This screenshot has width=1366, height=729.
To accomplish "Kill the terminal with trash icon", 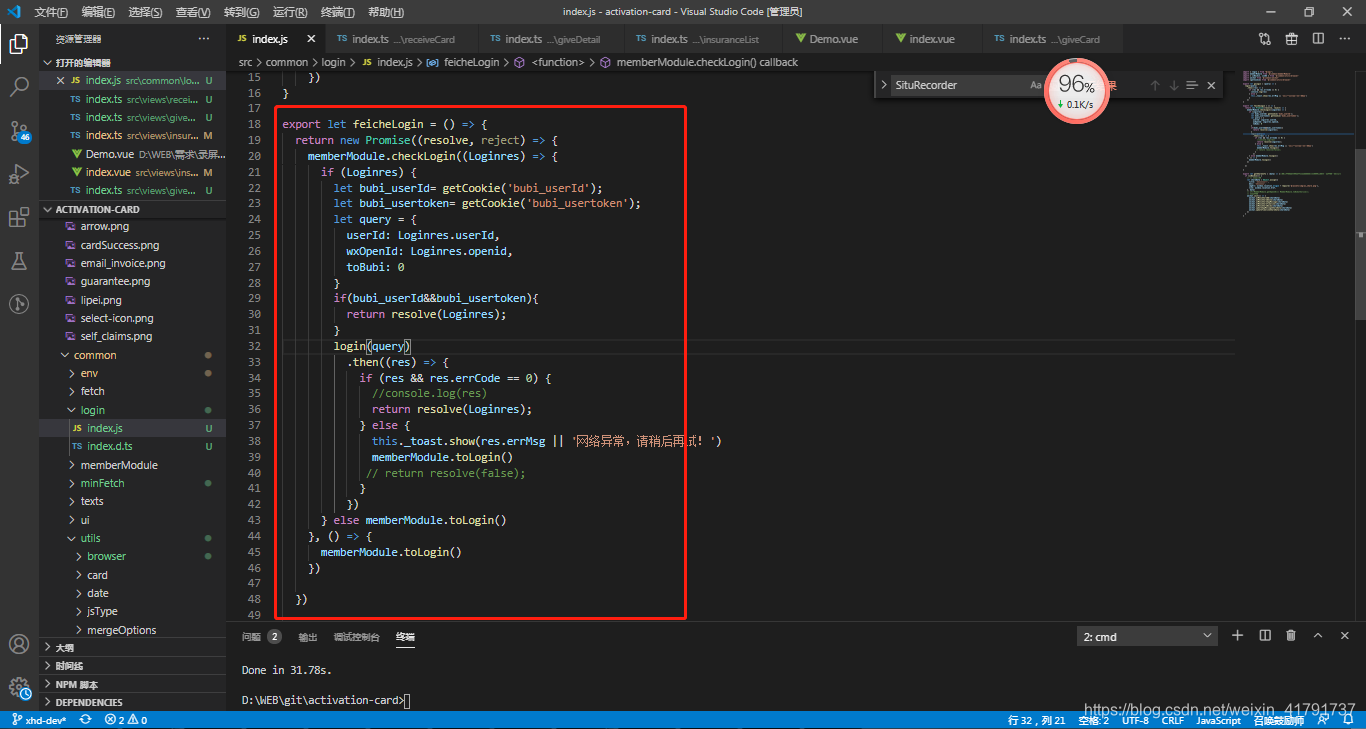I will tap(1291, 635).
